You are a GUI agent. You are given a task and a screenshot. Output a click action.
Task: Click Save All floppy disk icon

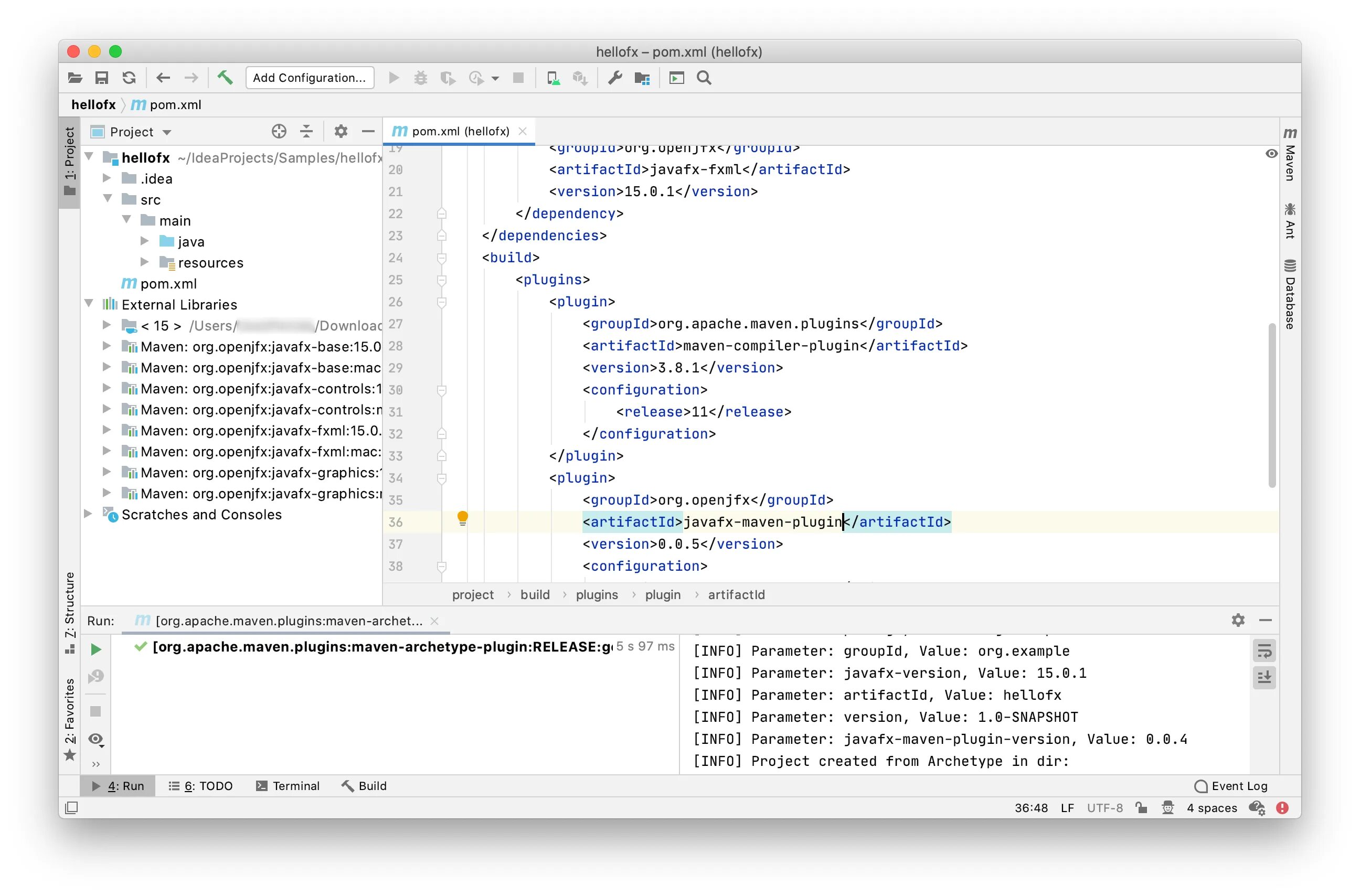(102, 78)
